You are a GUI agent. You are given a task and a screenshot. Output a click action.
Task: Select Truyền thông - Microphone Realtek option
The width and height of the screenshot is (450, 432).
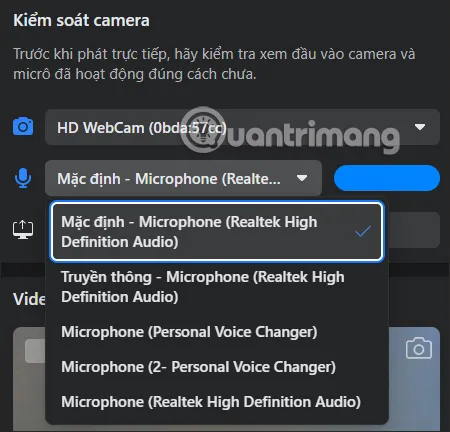point(217,287)
